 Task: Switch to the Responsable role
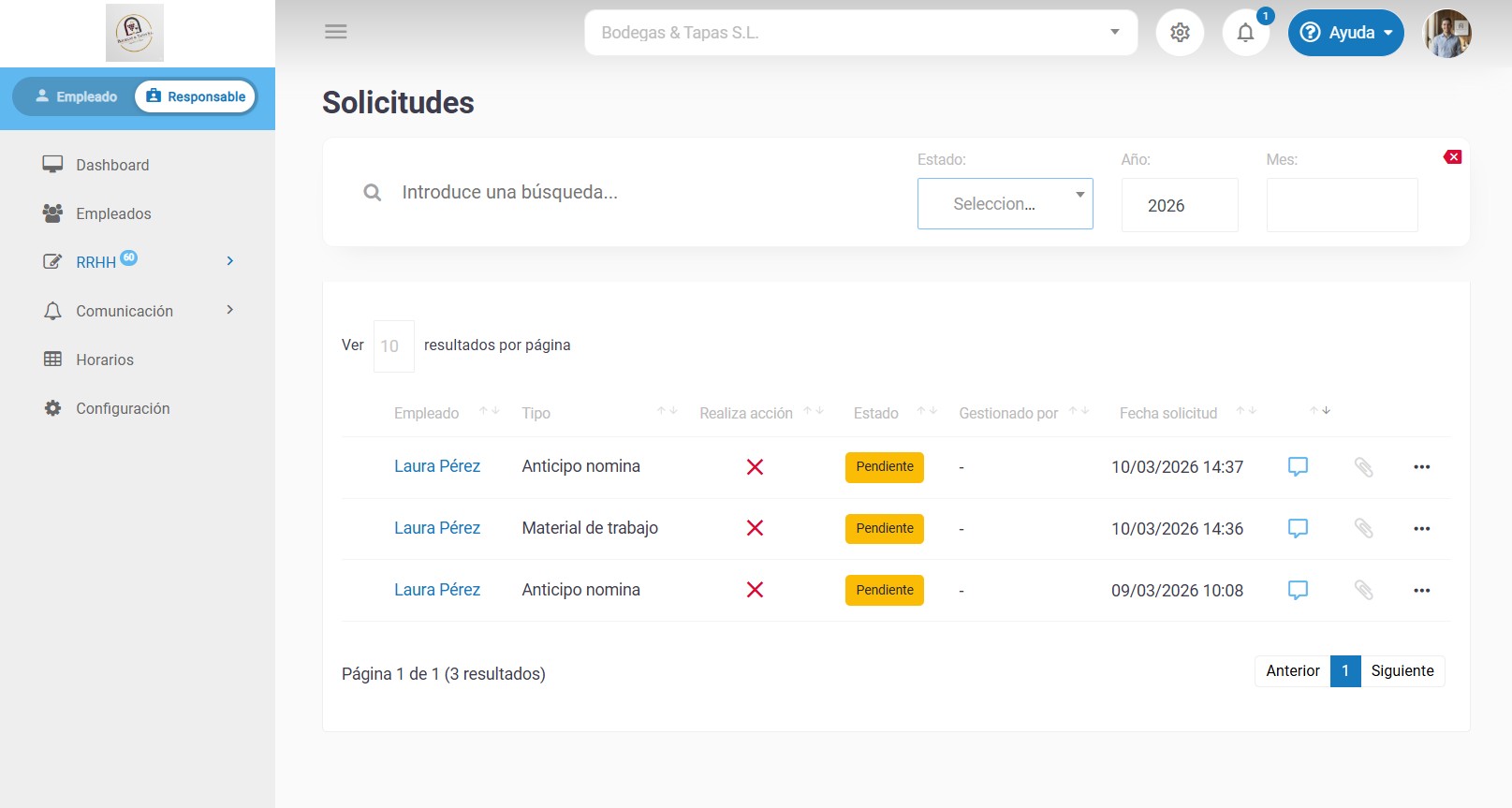coord(196,96)
